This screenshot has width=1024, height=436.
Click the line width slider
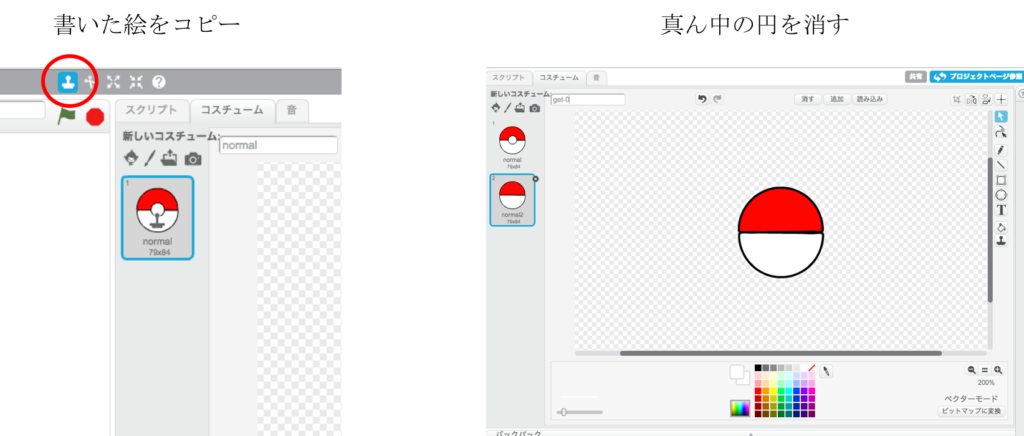[x=580, y=412]
